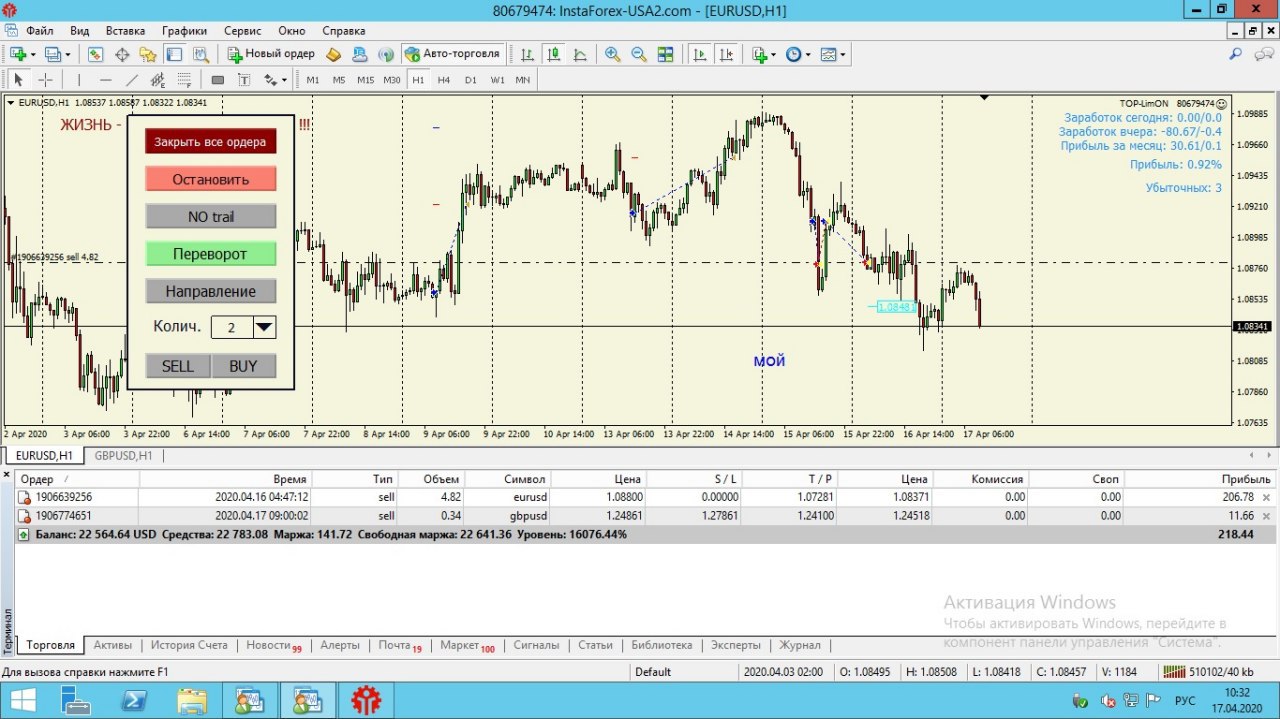Click the Остановить button
This screenshot has height=719, width=1280.
pos(210,179)
